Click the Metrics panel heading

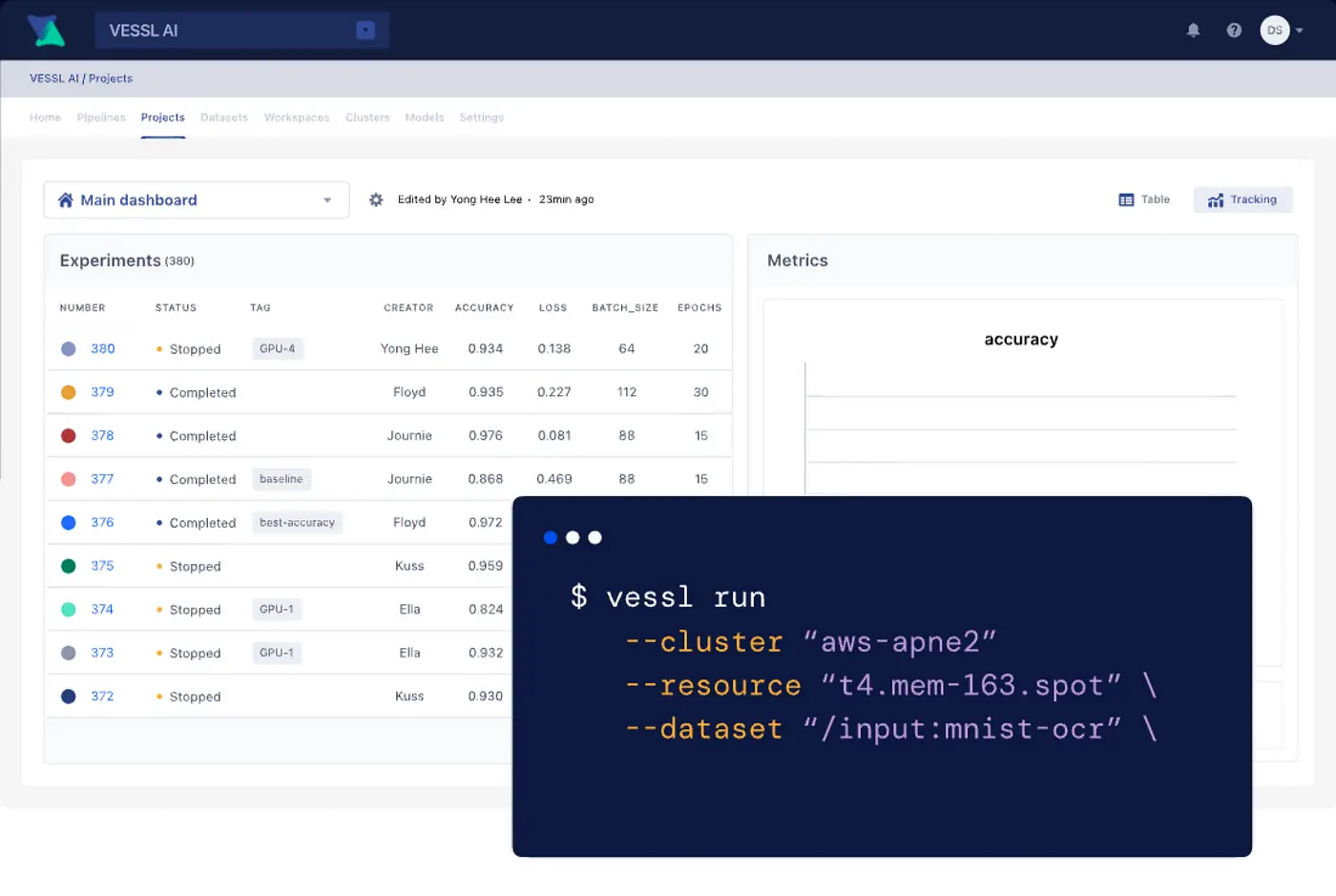tap(798, 260)
